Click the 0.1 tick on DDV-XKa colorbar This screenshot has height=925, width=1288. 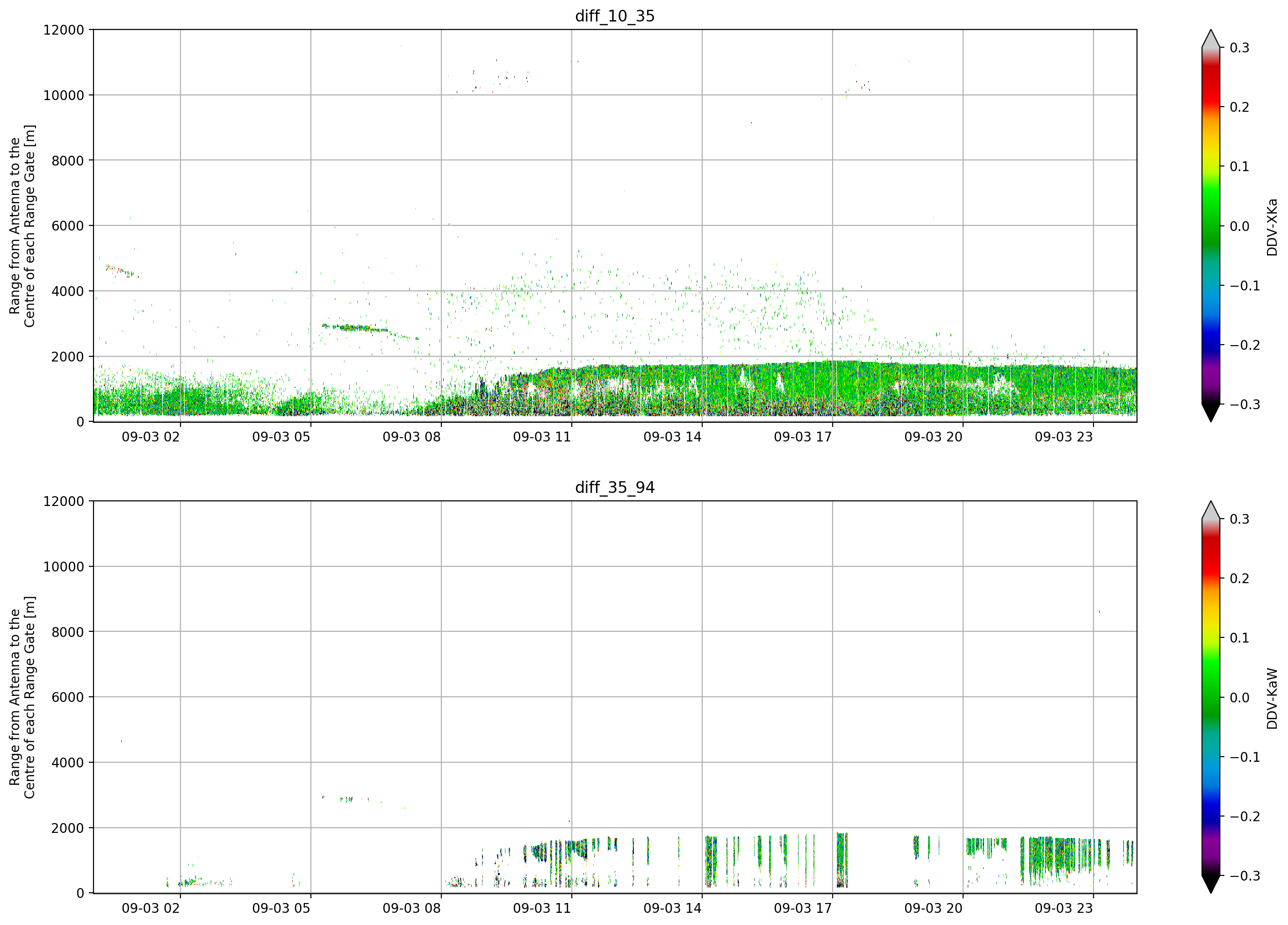point(1240,166)
